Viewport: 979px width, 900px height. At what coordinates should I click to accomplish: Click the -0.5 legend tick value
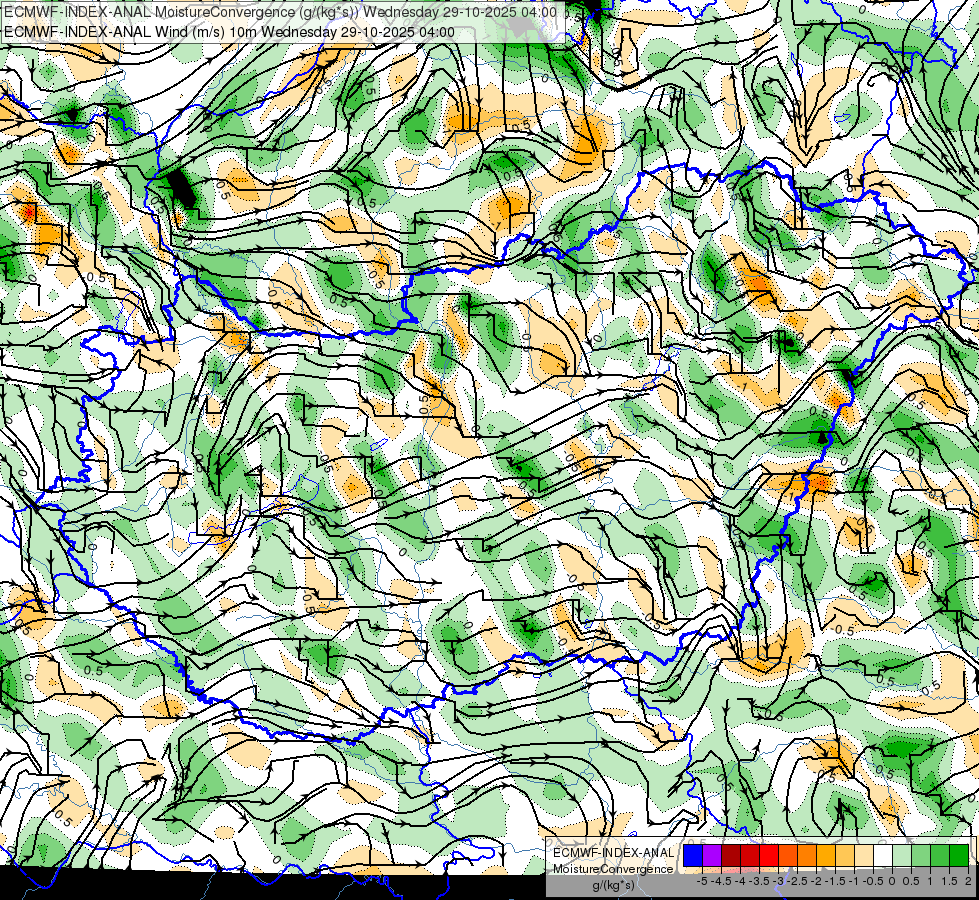tap(873, 881)
